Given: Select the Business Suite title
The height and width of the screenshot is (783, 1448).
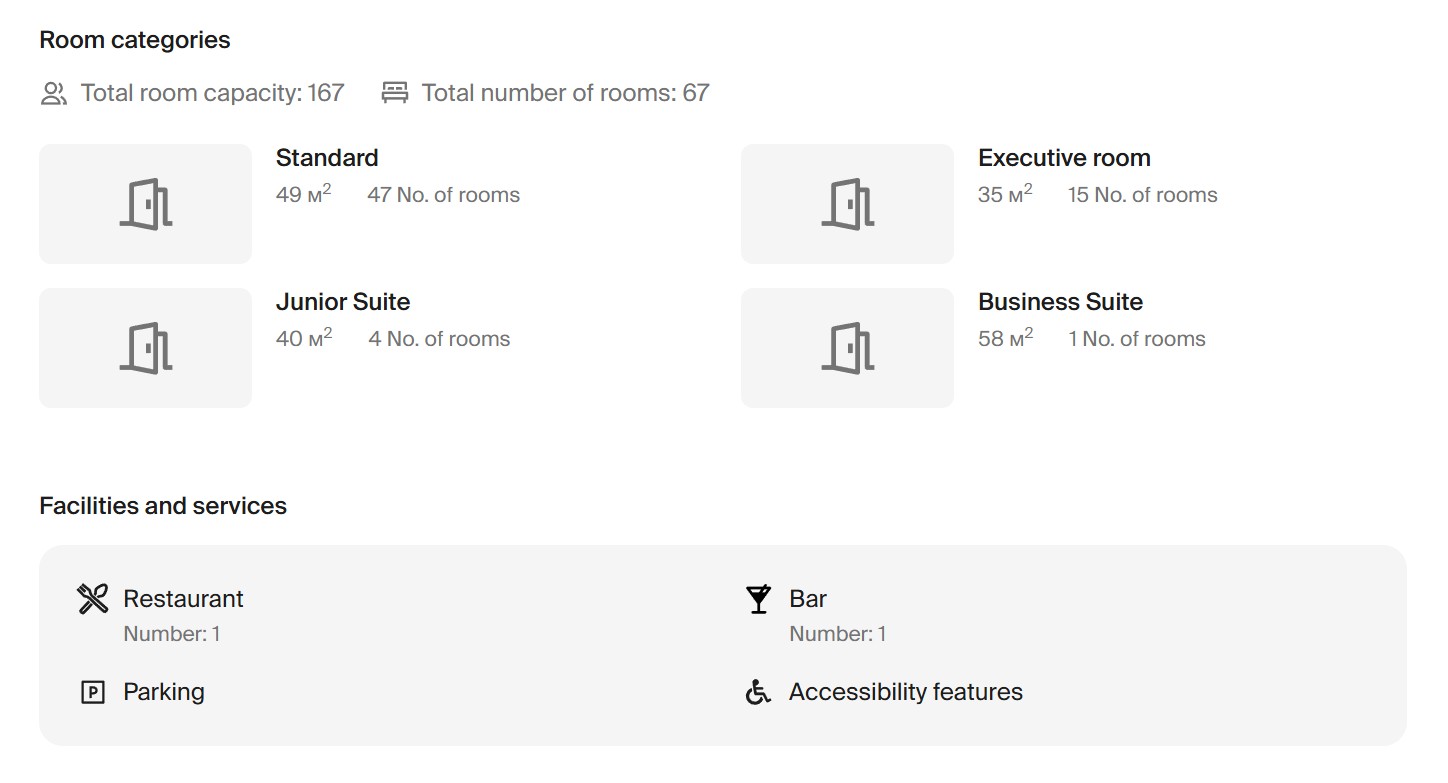Looking at the screenshot, I should tap(1060, 302).
